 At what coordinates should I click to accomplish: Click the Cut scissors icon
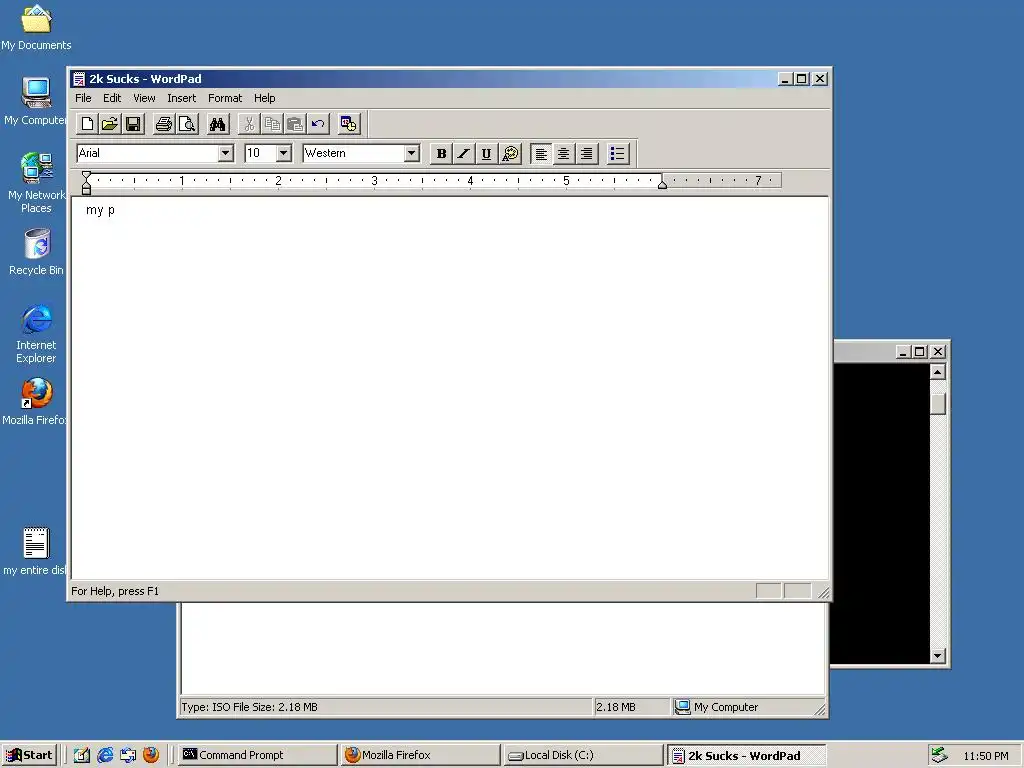point(249,124)
